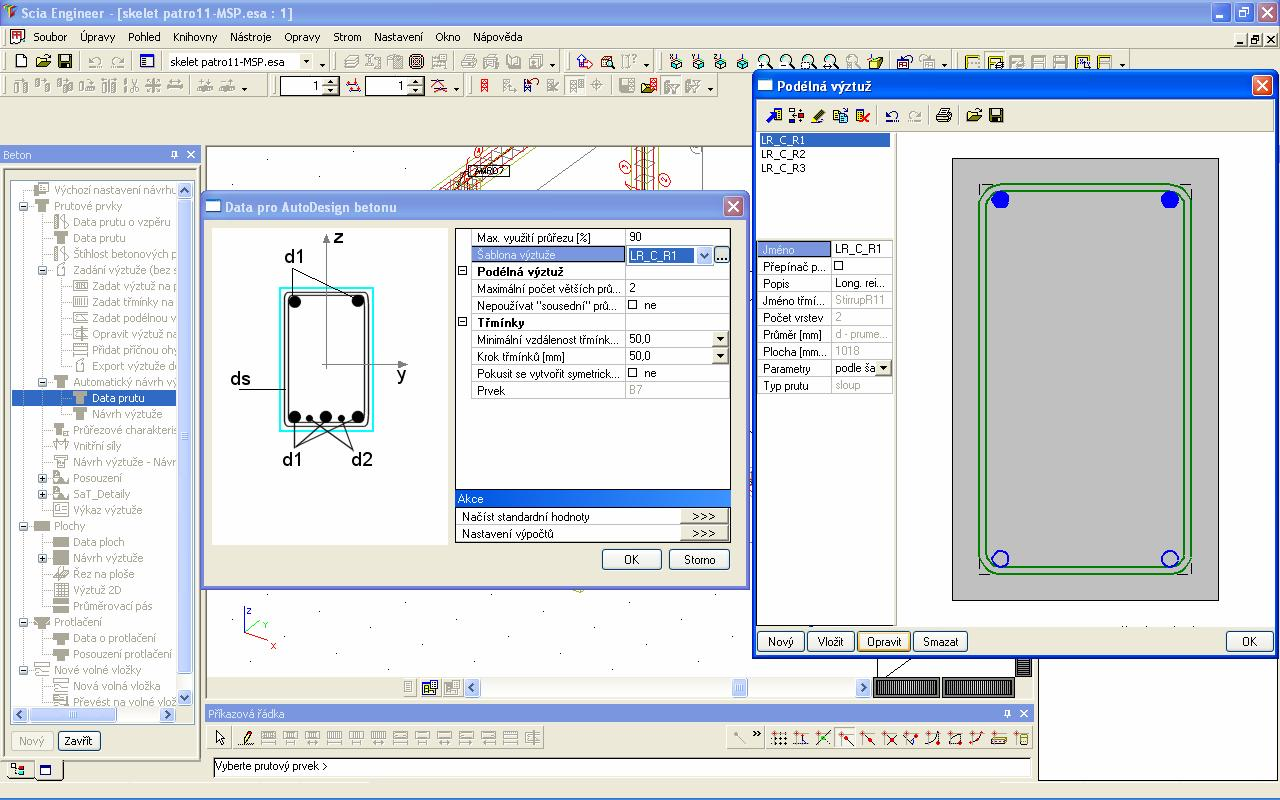The width and height of the screenshot is (1280, 800).
Task: Collapse the Podélná výztuž group
Action: click(x=463, y=271)
